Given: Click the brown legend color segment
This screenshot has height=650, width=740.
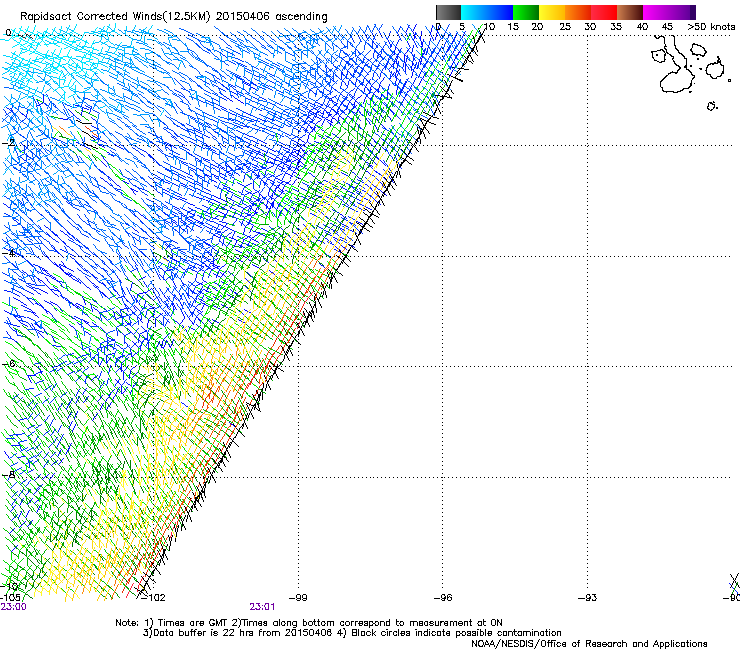Looking at the screenshot, I should 630,12.
